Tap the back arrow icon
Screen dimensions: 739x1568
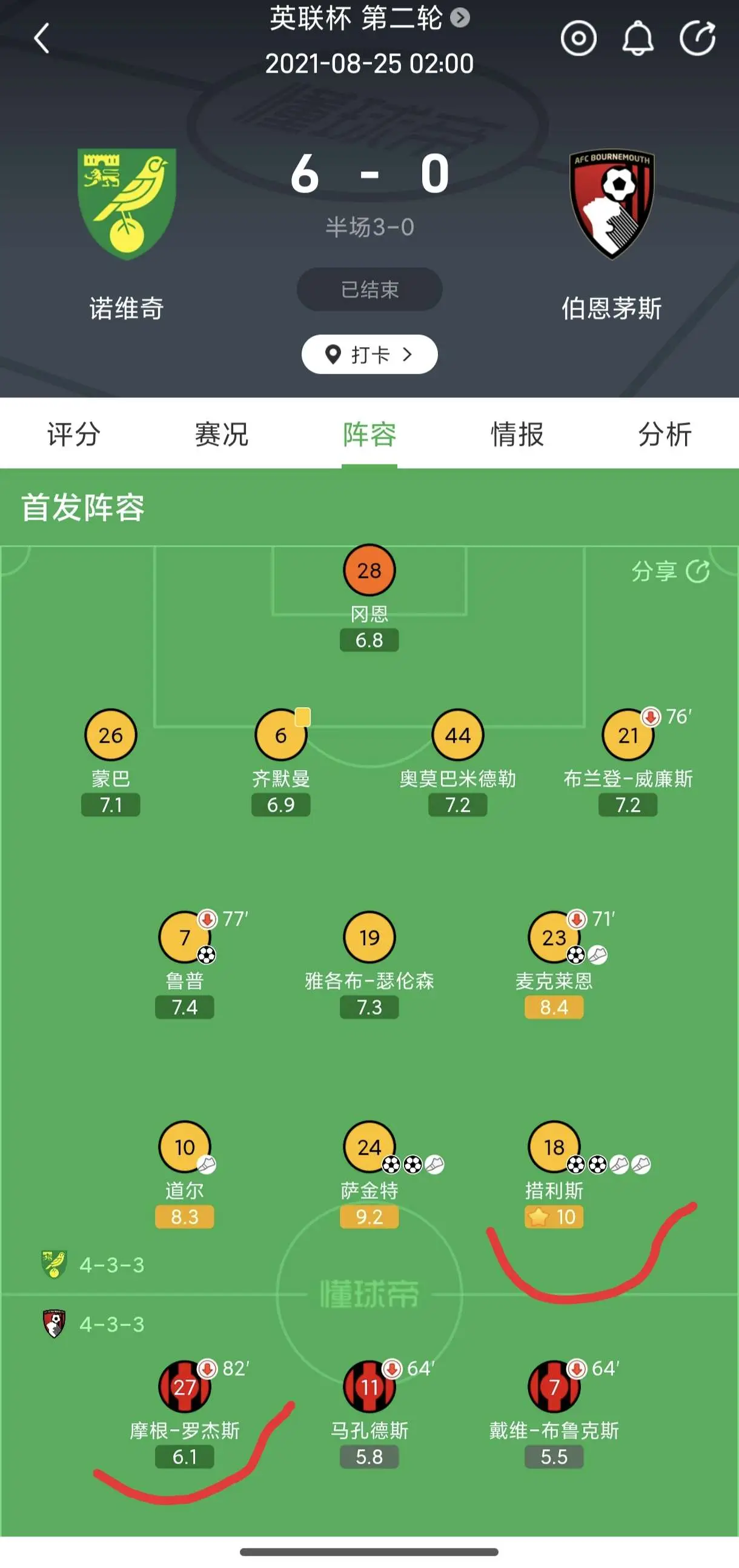pos(41,38)
